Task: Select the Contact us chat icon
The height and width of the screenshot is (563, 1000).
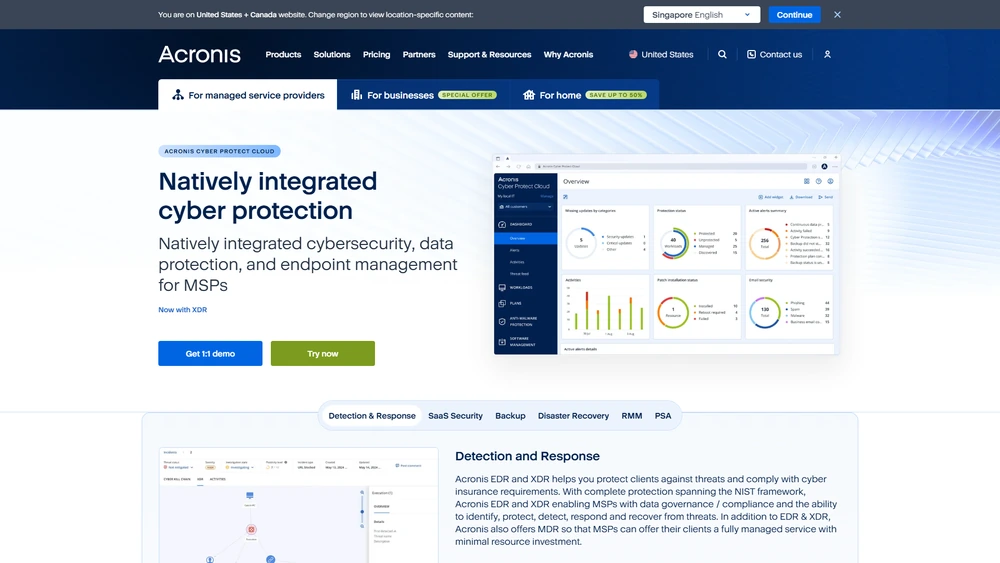Action: (x=751, y=54)
